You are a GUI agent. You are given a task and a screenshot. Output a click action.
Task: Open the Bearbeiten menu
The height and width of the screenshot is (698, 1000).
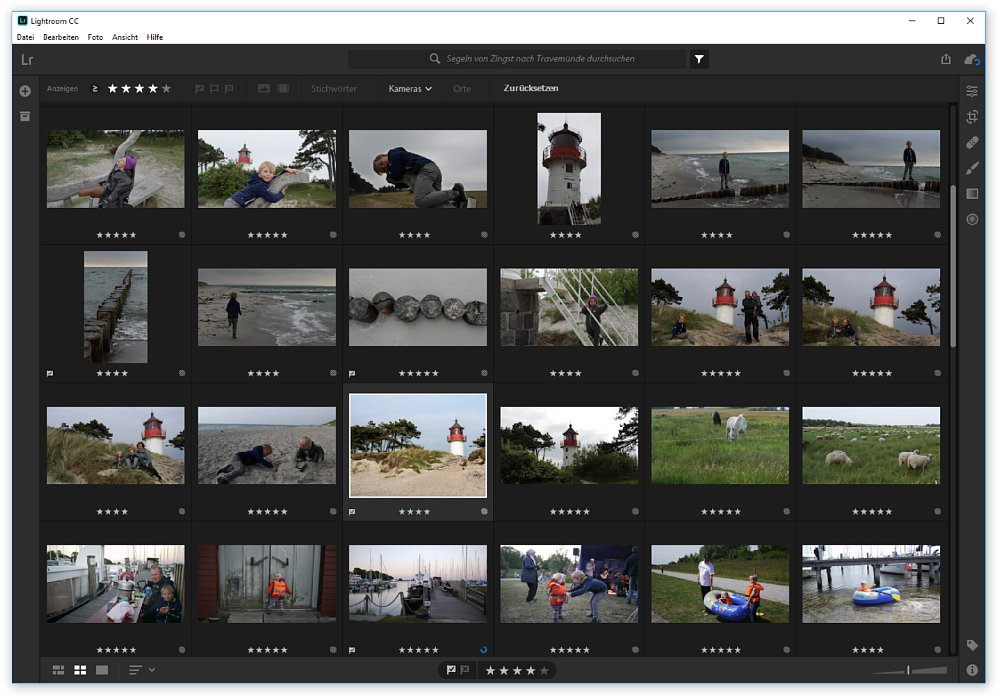click(61, 37)
